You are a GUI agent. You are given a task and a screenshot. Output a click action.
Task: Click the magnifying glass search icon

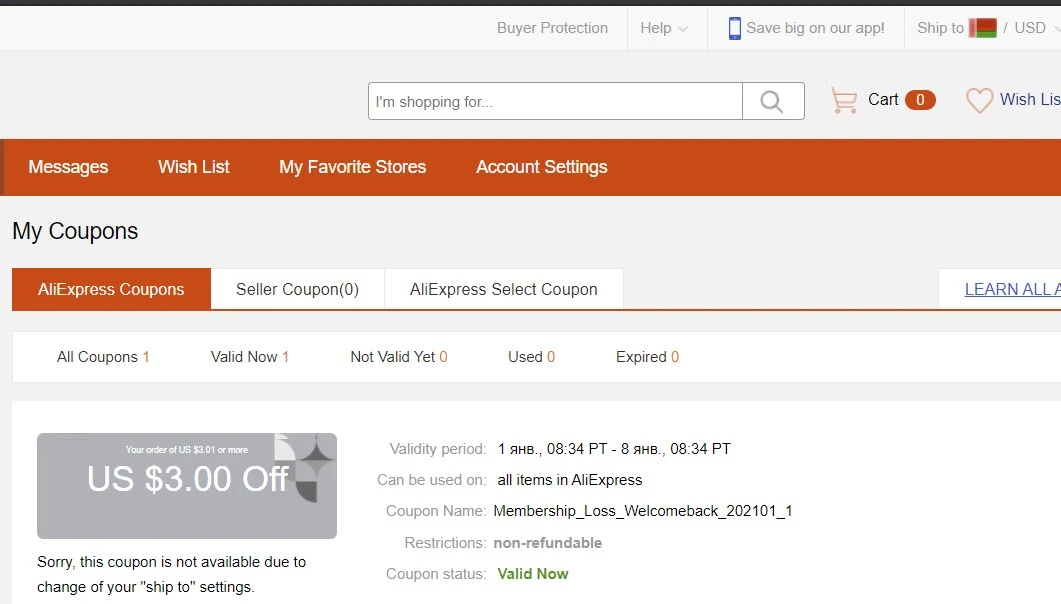pyautogui.click(x=773, y=101)
